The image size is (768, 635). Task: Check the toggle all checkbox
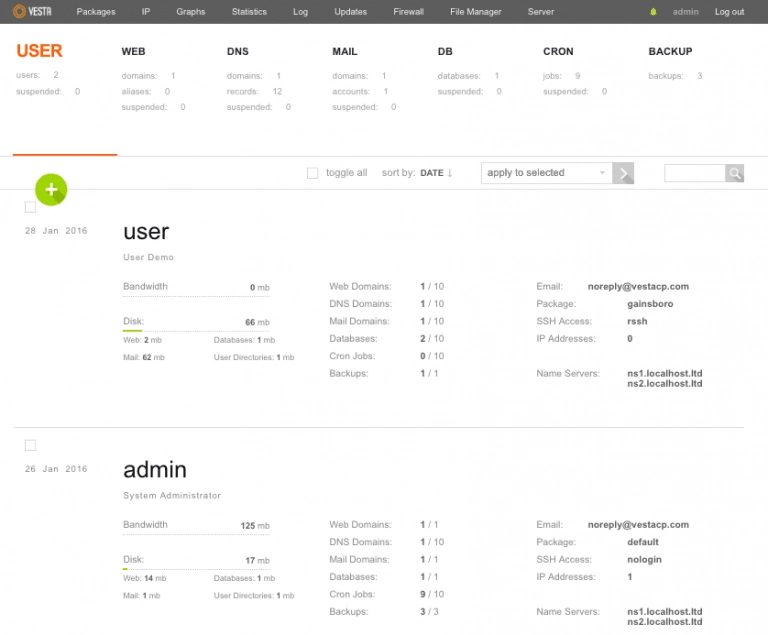click(x=312, y=173)
